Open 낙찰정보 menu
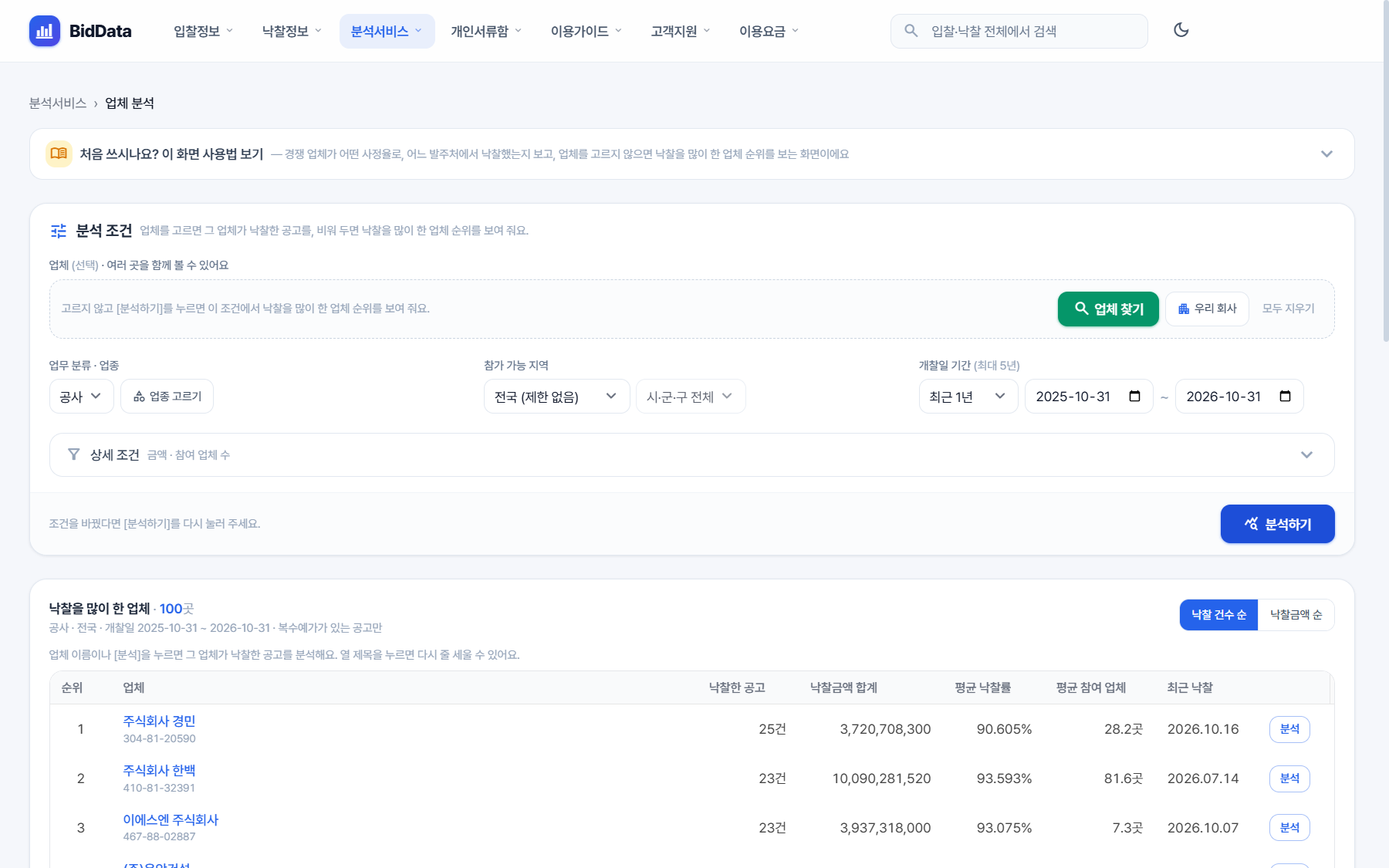 [292, 31]
